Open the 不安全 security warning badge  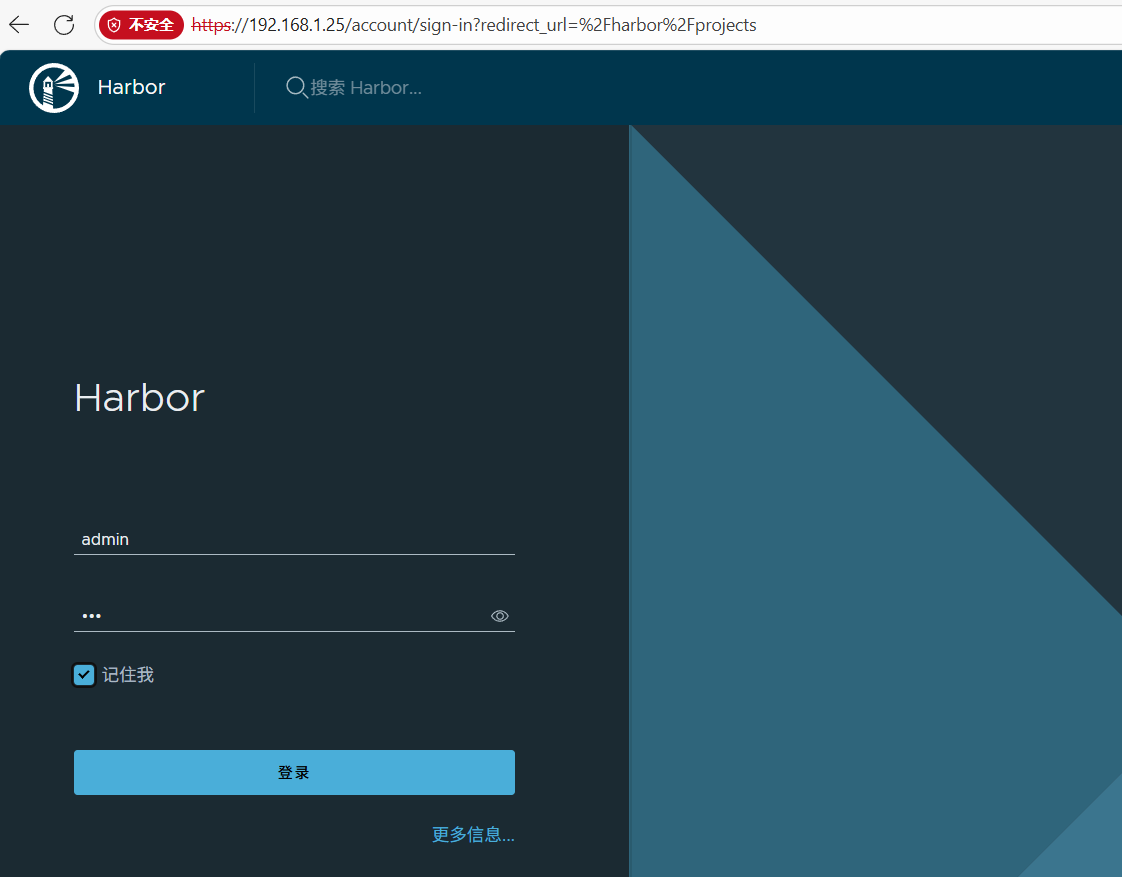141,25
